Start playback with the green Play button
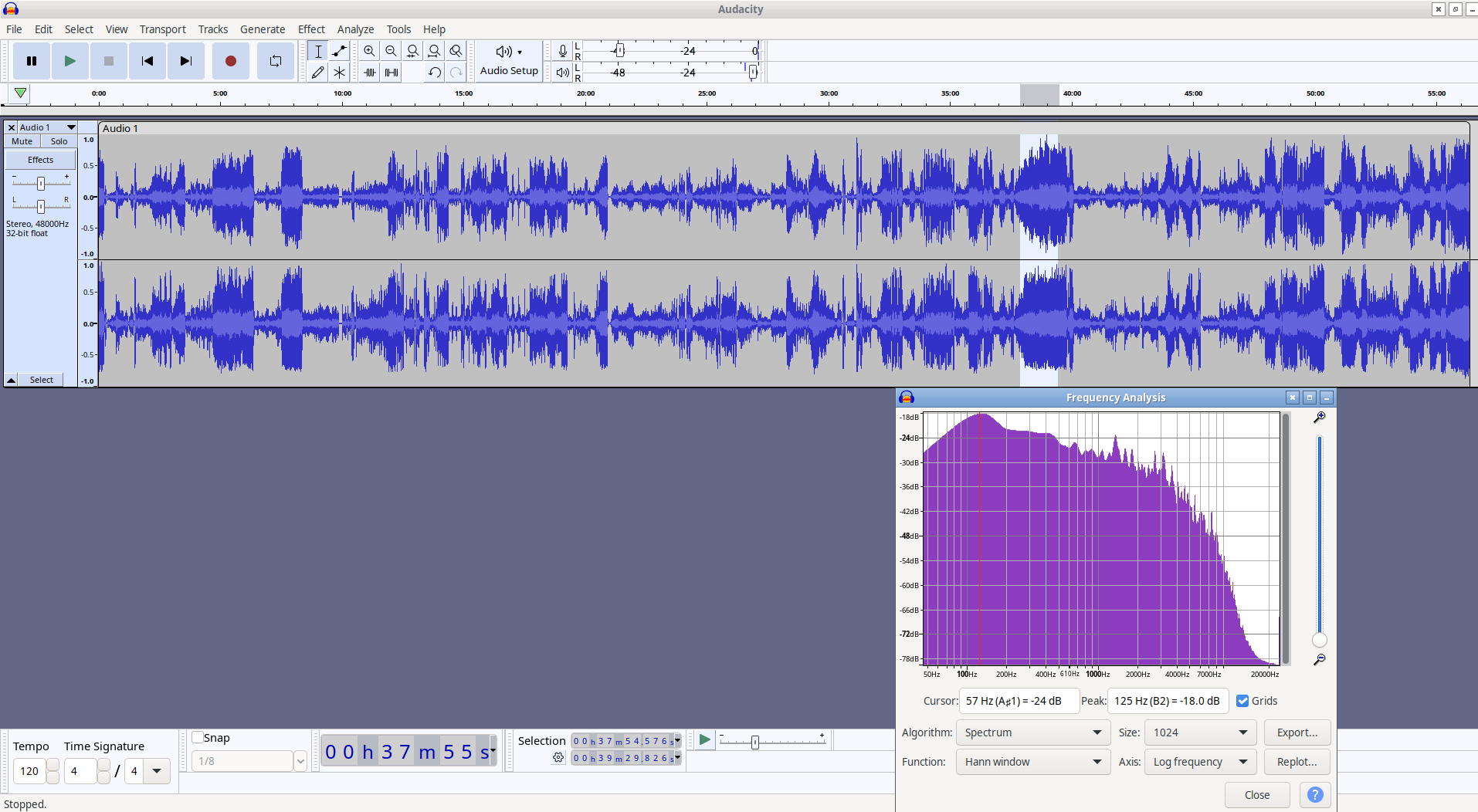1478x812 pixels. click(x=70, y=61)
